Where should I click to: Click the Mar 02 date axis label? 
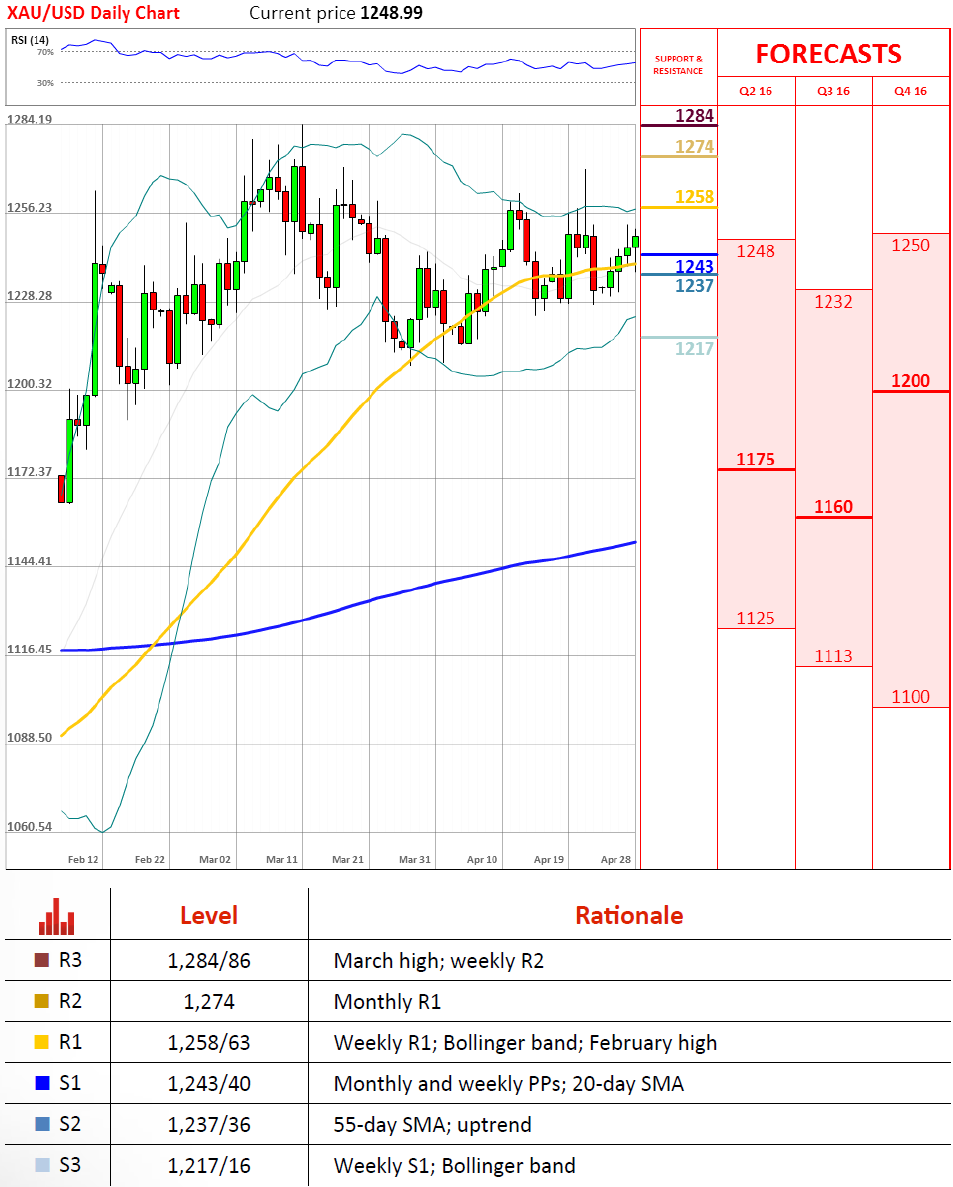(x=215, y=859)
